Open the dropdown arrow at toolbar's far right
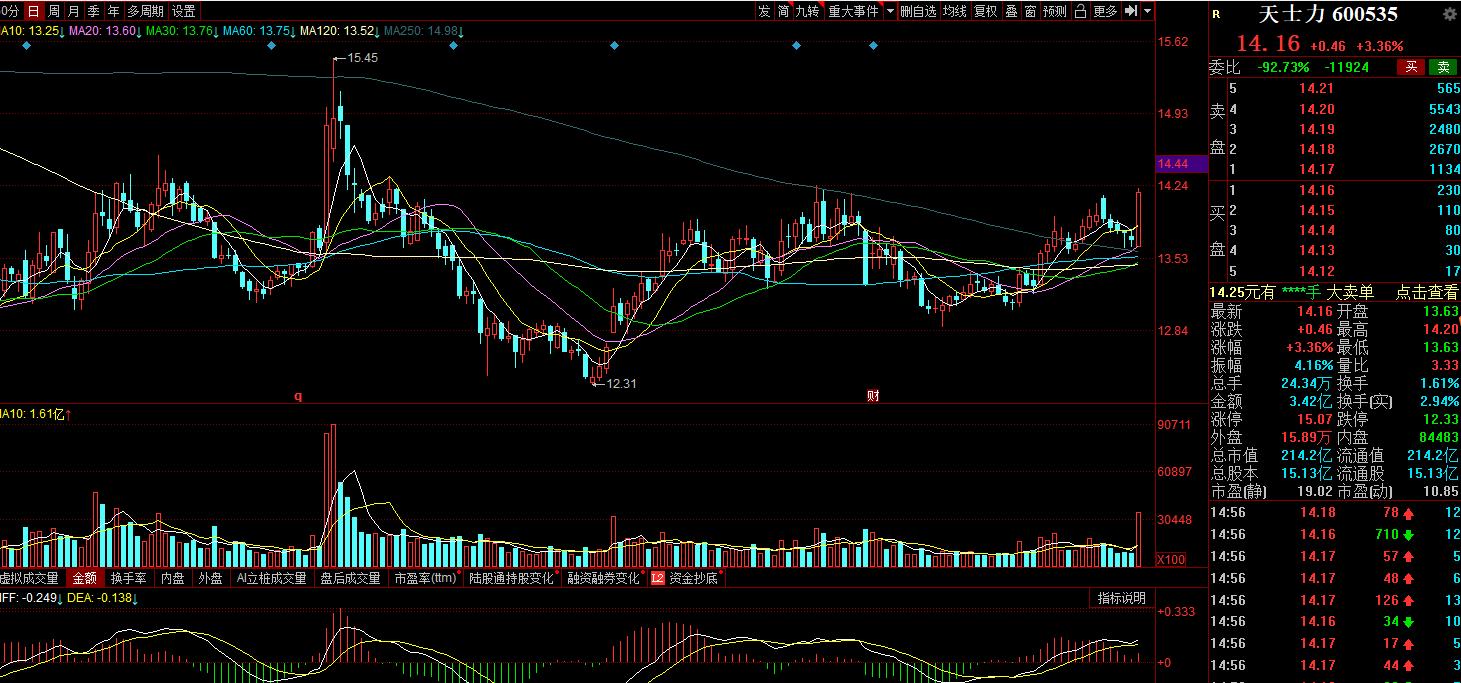The width and height of the screenshot is (1461, 683). tap(1148, 11)
